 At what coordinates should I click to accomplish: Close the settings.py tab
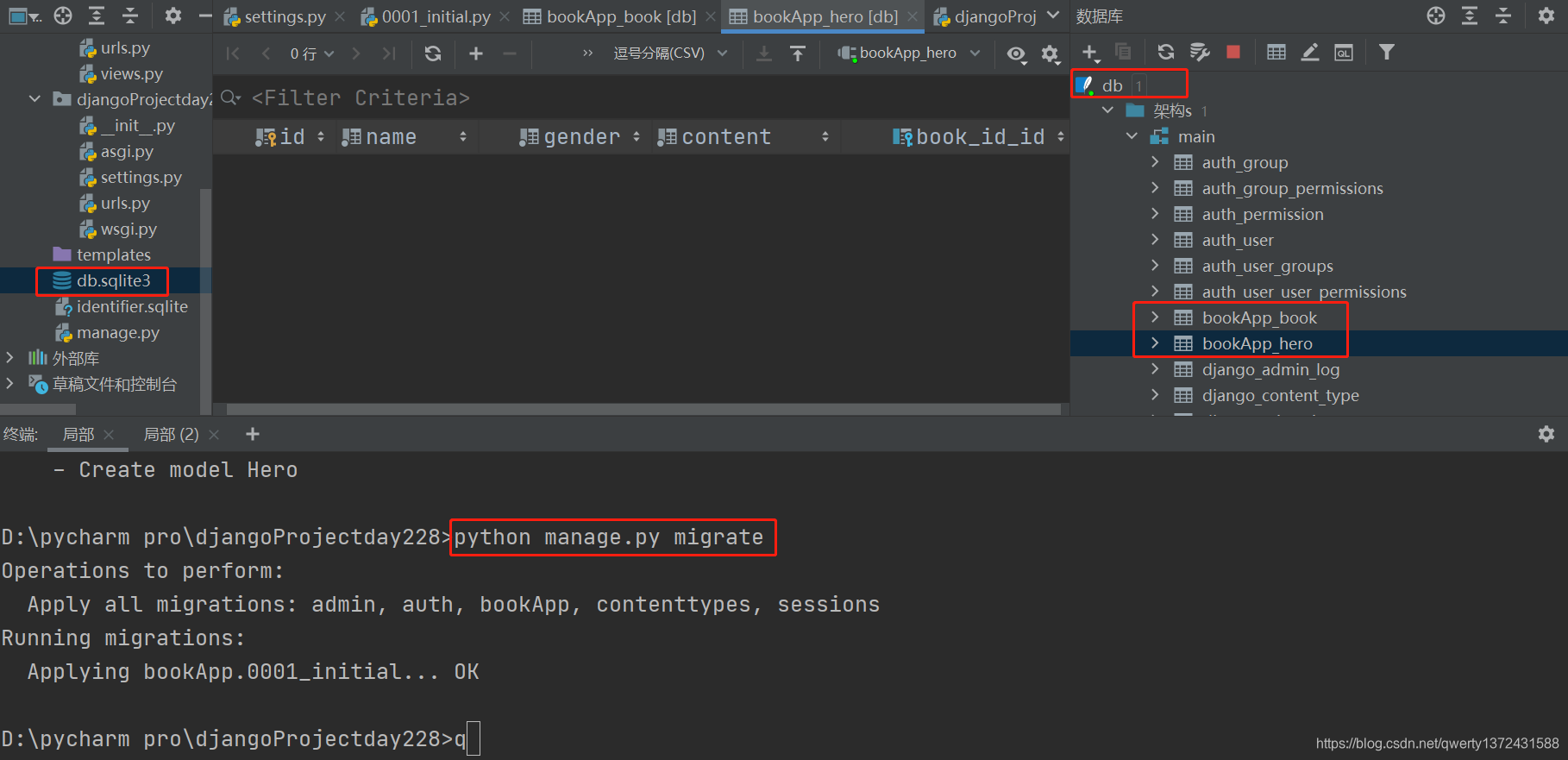(x=340, y=16)
